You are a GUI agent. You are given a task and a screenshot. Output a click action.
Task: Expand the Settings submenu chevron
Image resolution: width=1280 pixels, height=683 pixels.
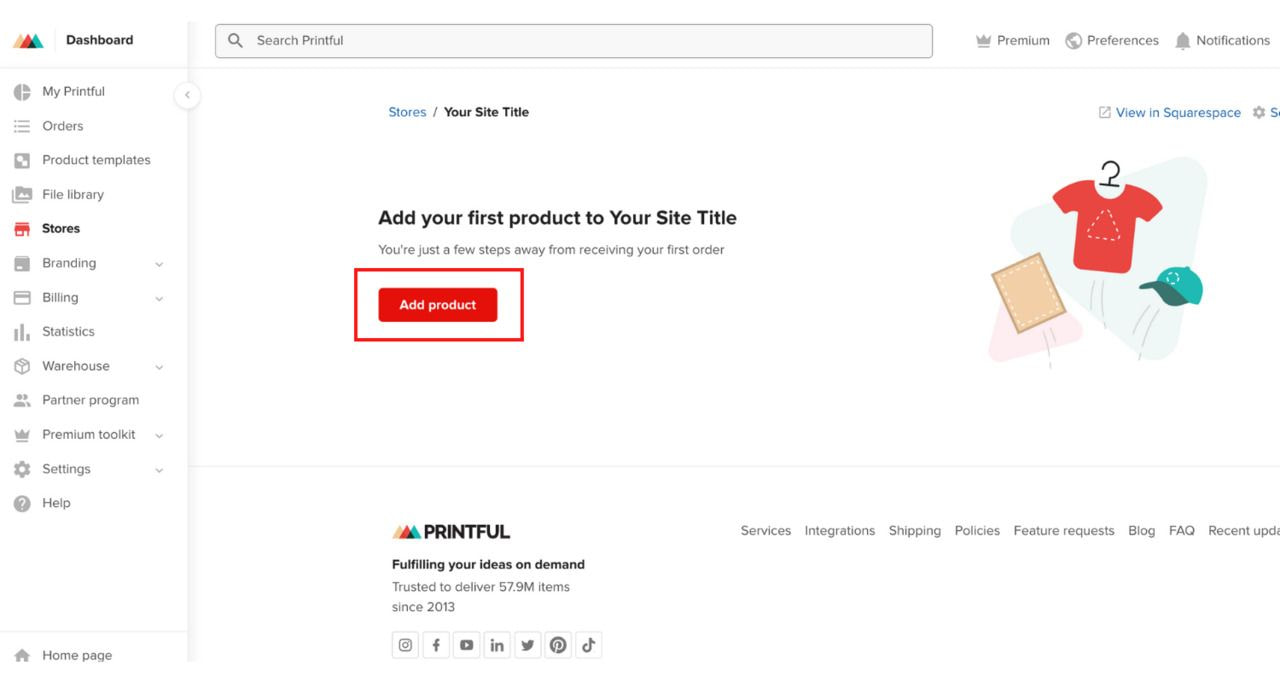coord(159,470)
